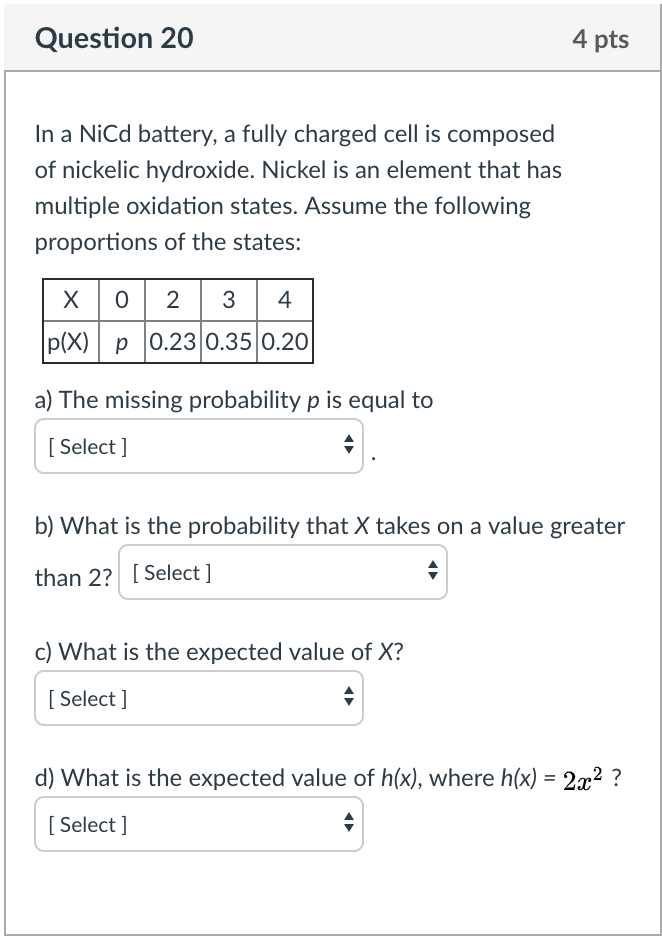Viewport: 662px width, 938px height.
Task: Click the 0.35 value in the probability table
Action: pos(229,340)
